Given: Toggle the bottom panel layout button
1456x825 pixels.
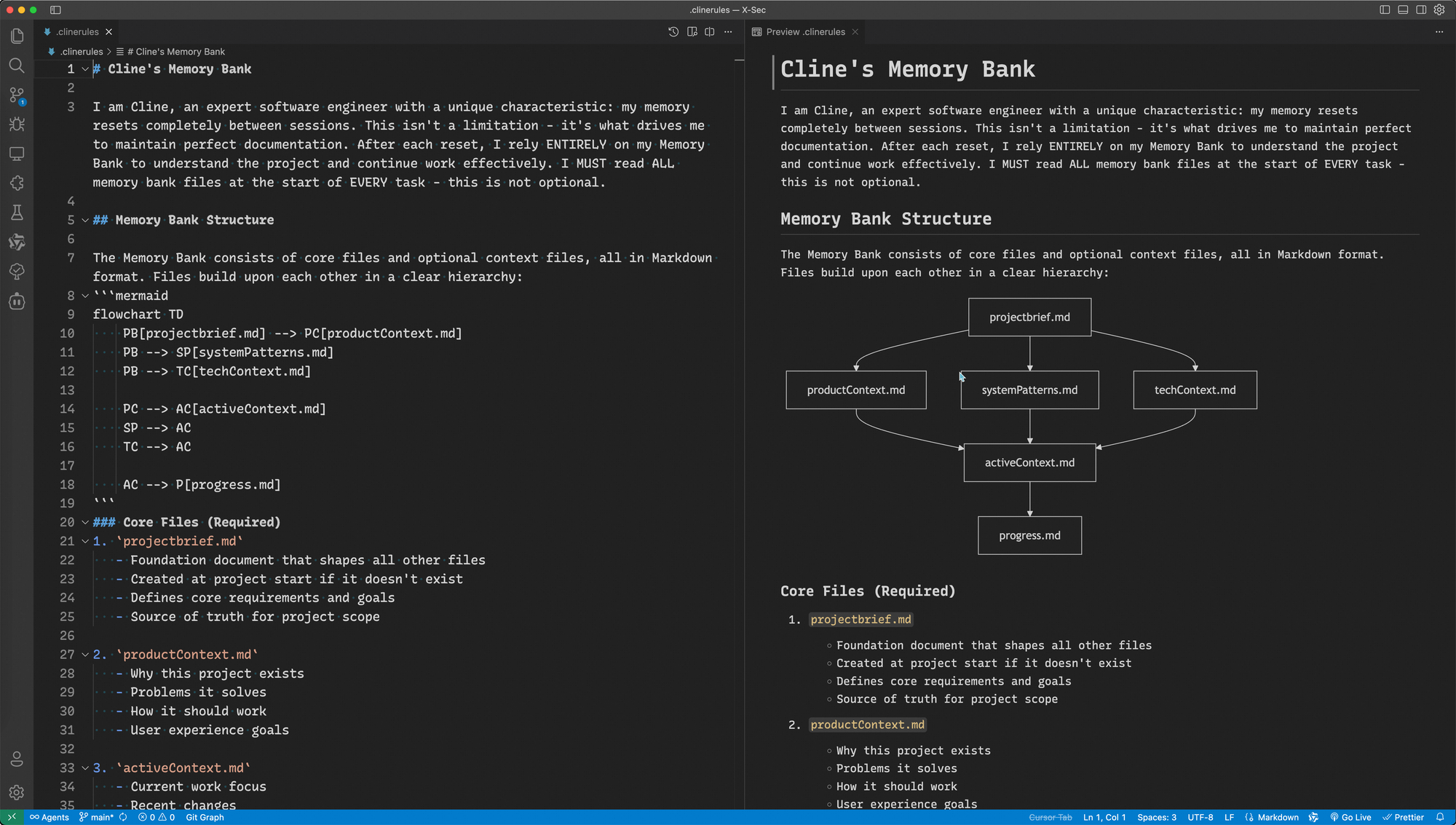Looking at the screenshot, I should (1403, 10).
